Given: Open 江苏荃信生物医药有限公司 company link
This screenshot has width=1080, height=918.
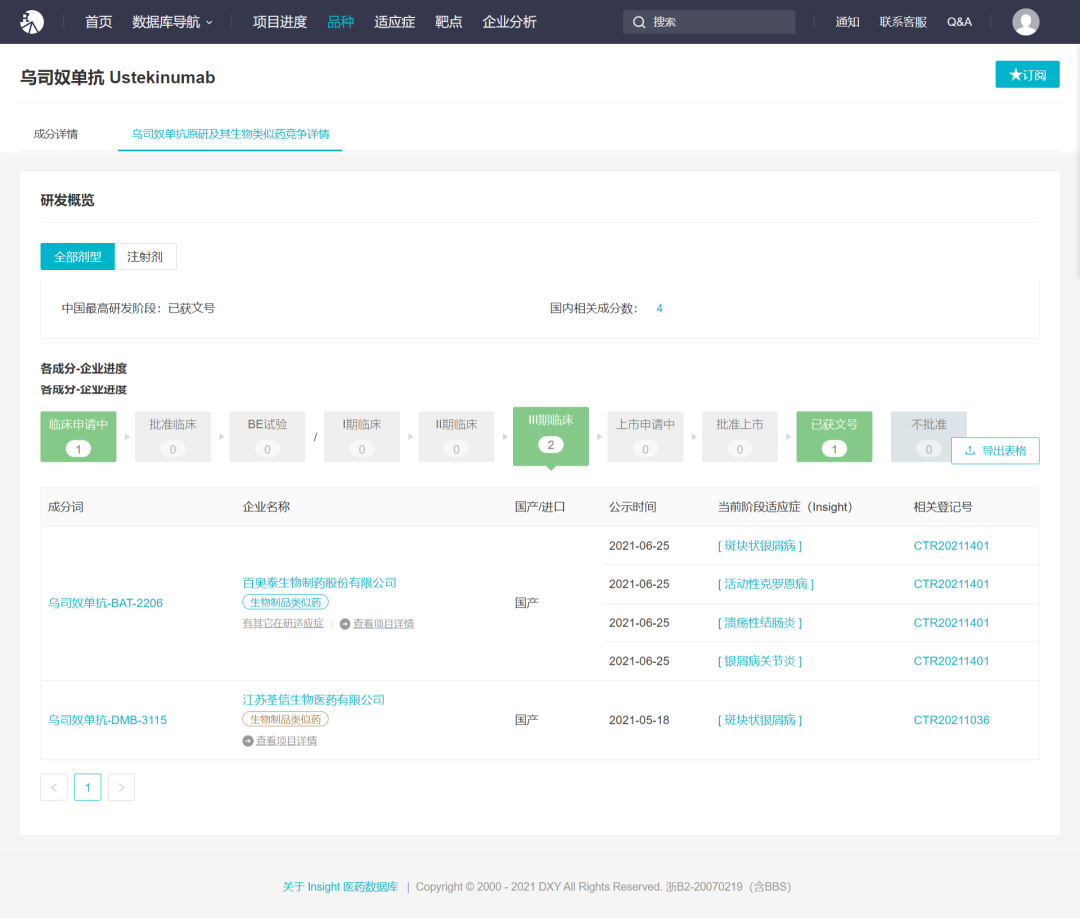Looking at the screenshot, I should pyautogui.click(x=313, y=700).
